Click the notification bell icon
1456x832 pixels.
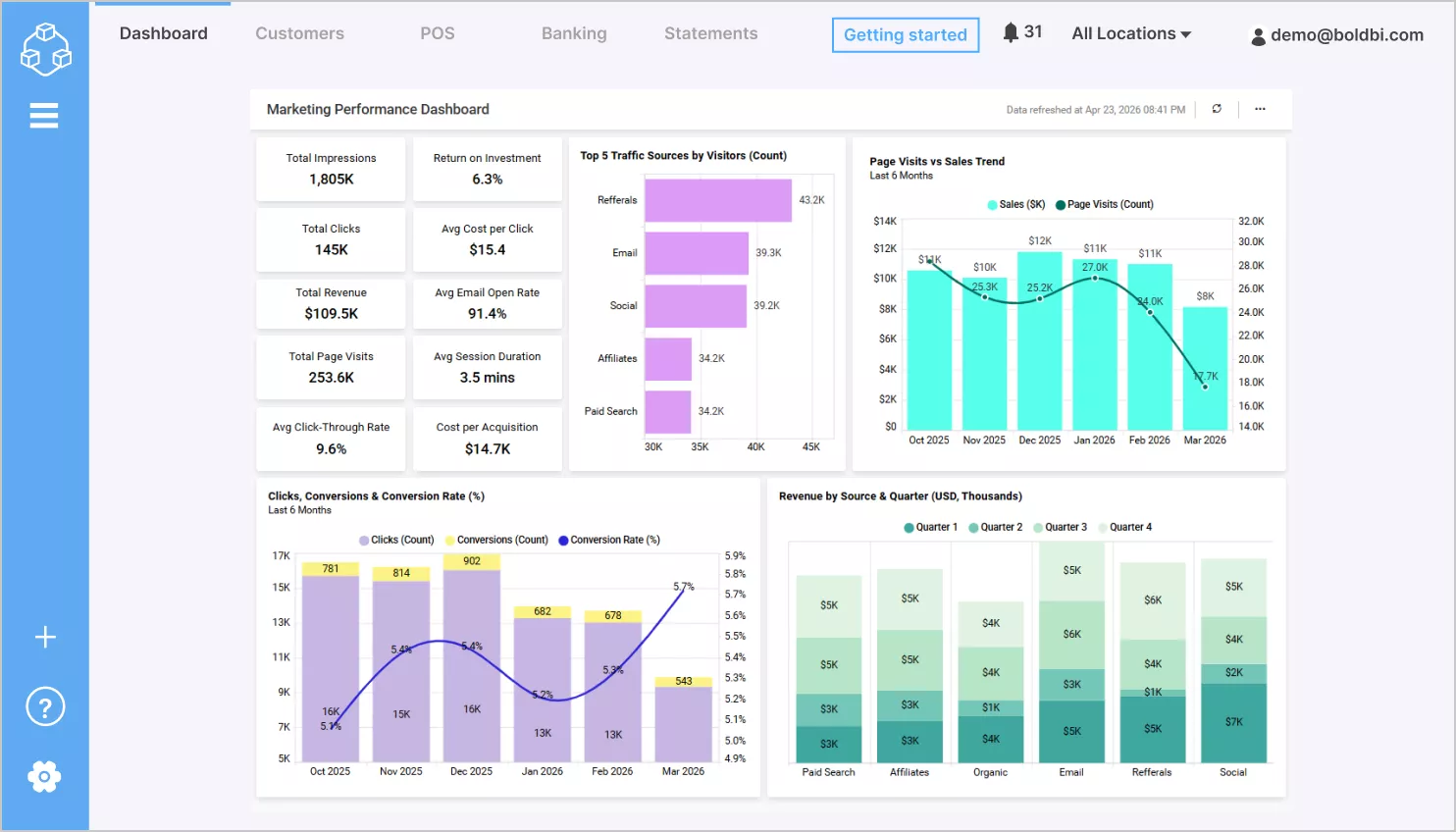tap(1011, 32)
